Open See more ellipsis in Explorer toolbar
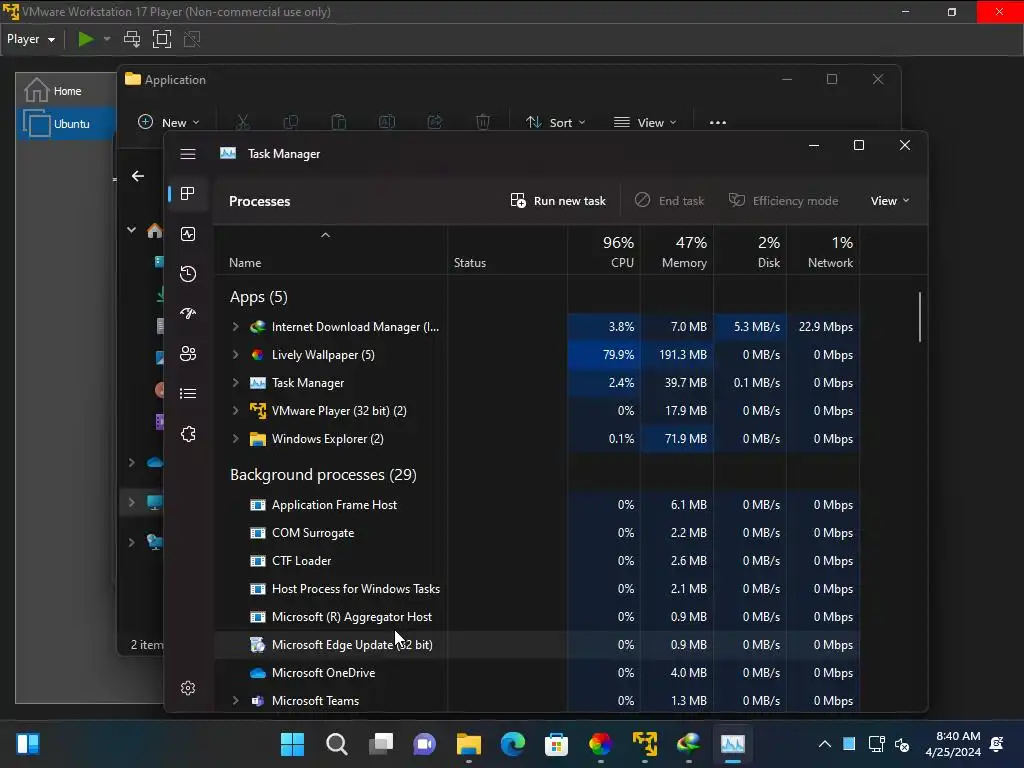The image size is (1024, 768). (718, 122)
